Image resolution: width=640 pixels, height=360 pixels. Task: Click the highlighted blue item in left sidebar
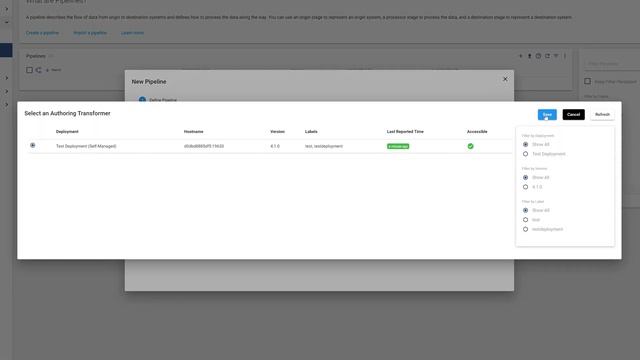(6, 50)
